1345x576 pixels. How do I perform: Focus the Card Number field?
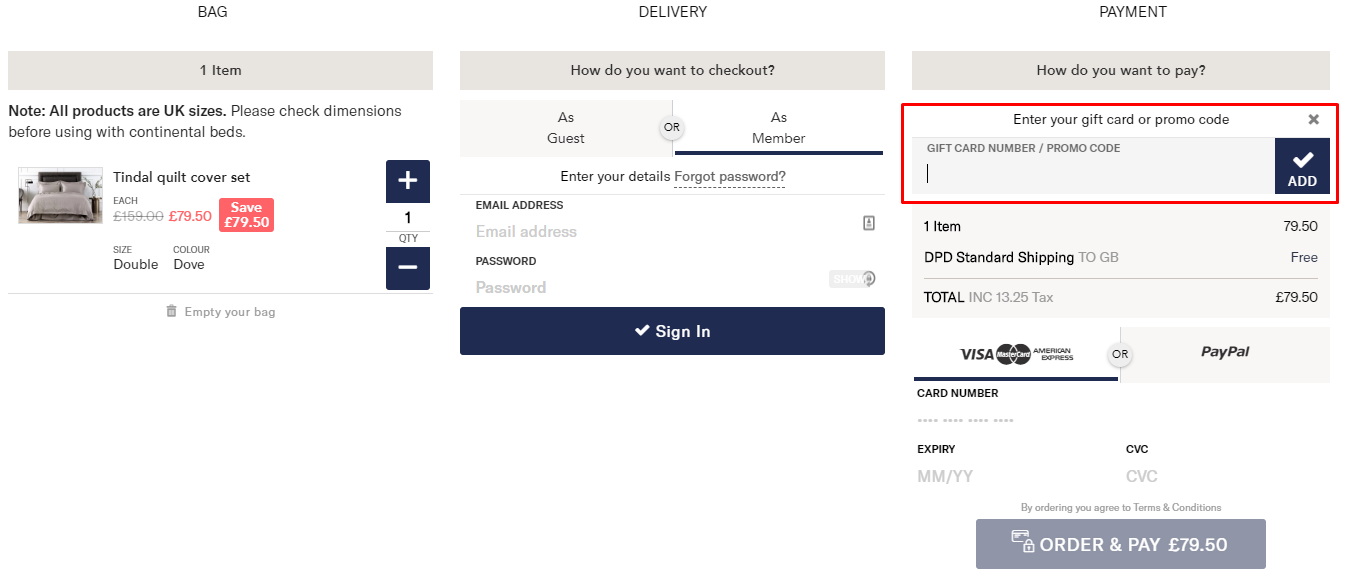[1015, 420]
